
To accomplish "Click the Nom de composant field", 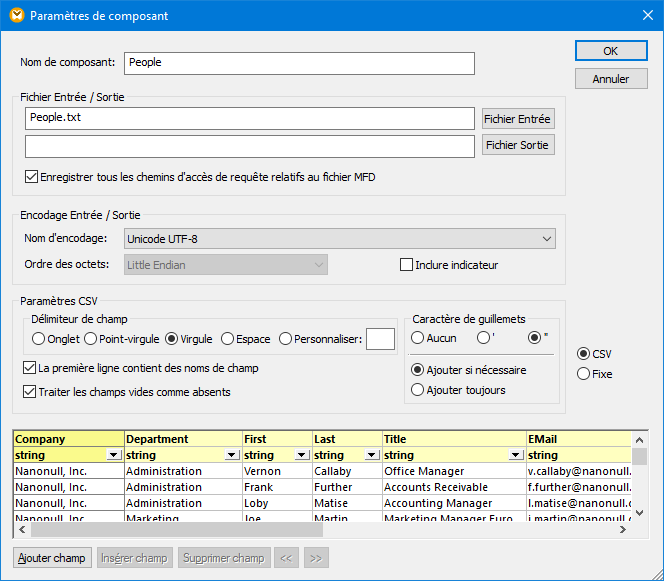I will click(299, 63).
